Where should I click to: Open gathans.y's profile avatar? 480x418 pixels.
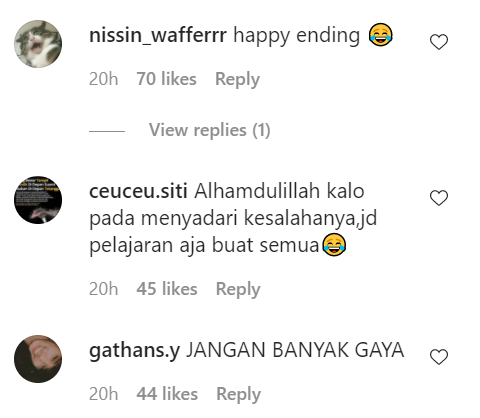pos(38,359)
